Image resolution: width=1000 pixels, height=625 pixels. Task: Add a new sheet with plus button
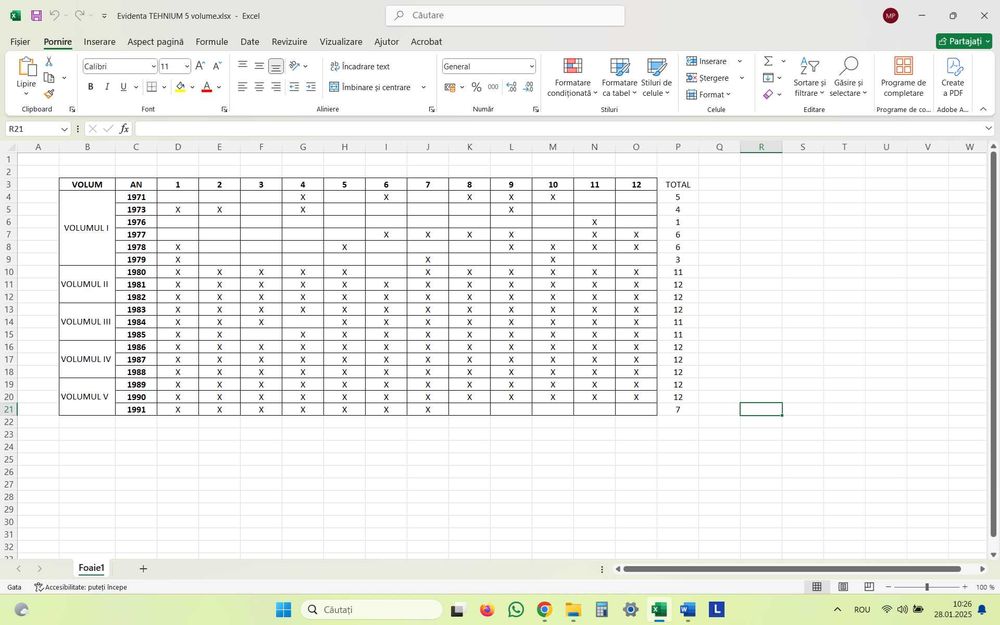[x=143, y=568]
